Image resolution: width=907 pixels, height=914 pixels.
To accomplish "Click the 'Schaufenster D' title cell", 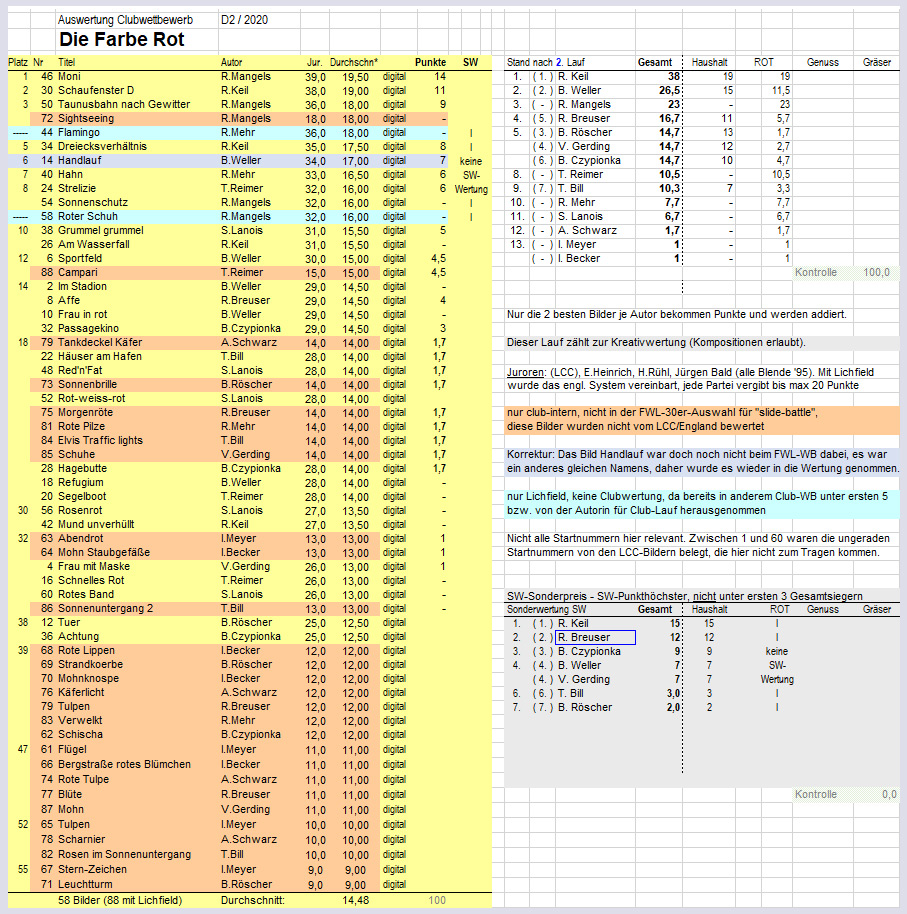I will (x=96, y=90).
